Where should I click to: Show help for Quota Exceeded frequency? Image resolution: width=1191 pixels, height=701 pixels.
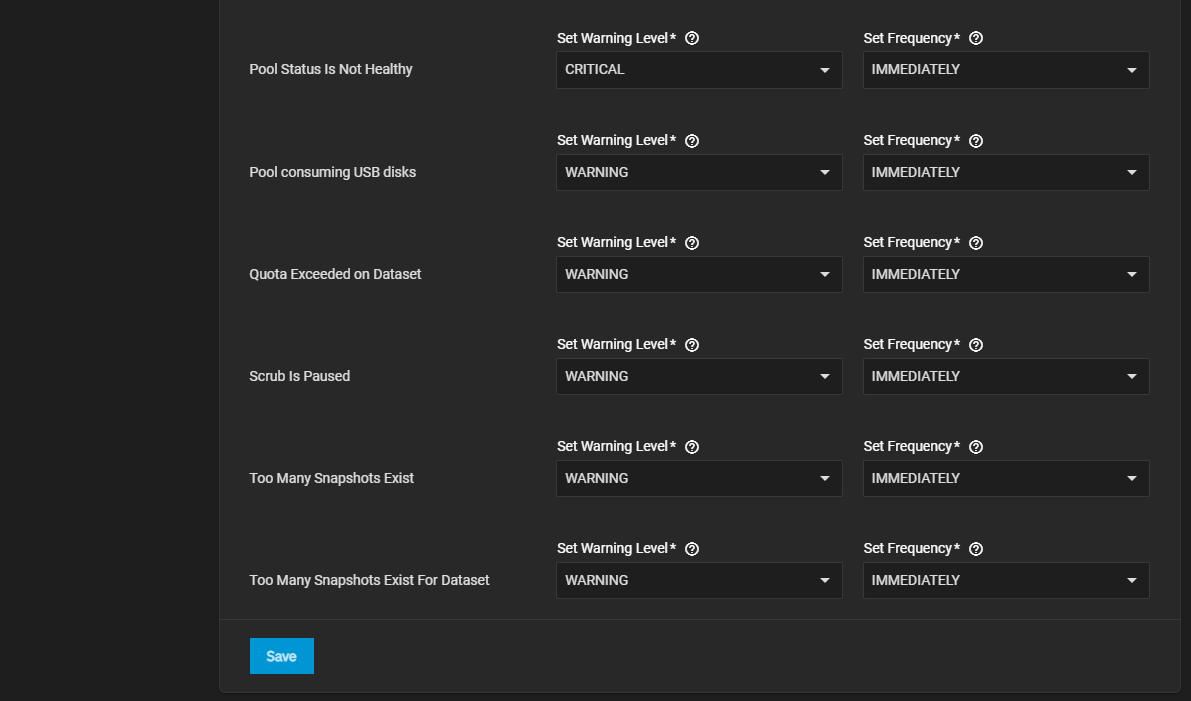(x=976, y=243)
